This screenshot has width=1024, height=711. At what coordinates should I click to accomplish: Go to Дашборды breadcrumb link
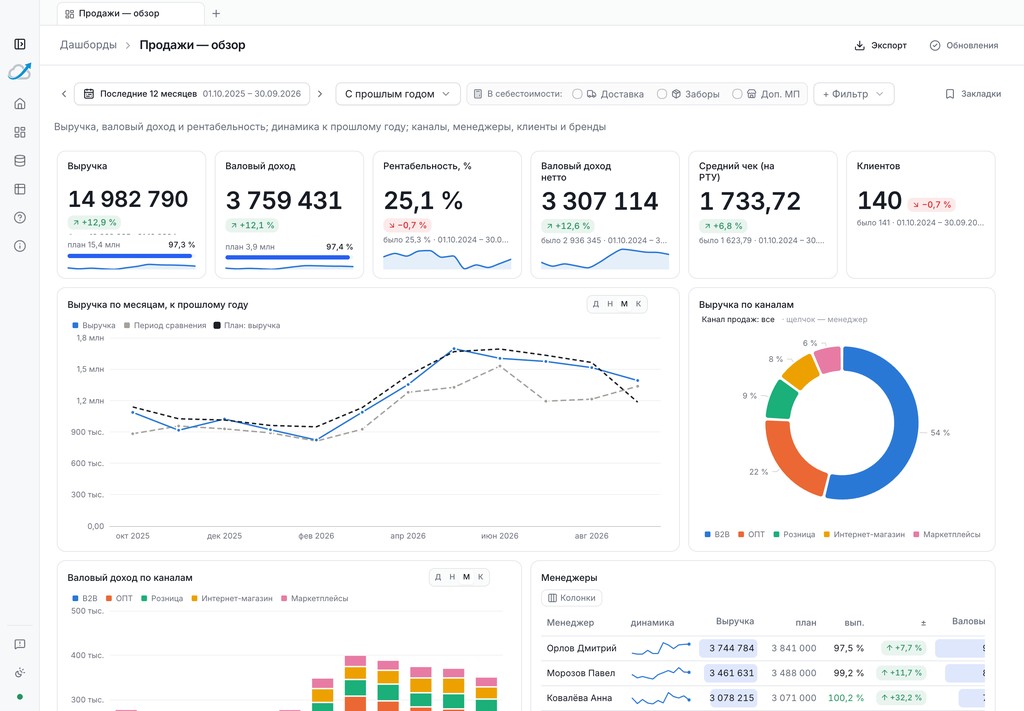point(88,45)
